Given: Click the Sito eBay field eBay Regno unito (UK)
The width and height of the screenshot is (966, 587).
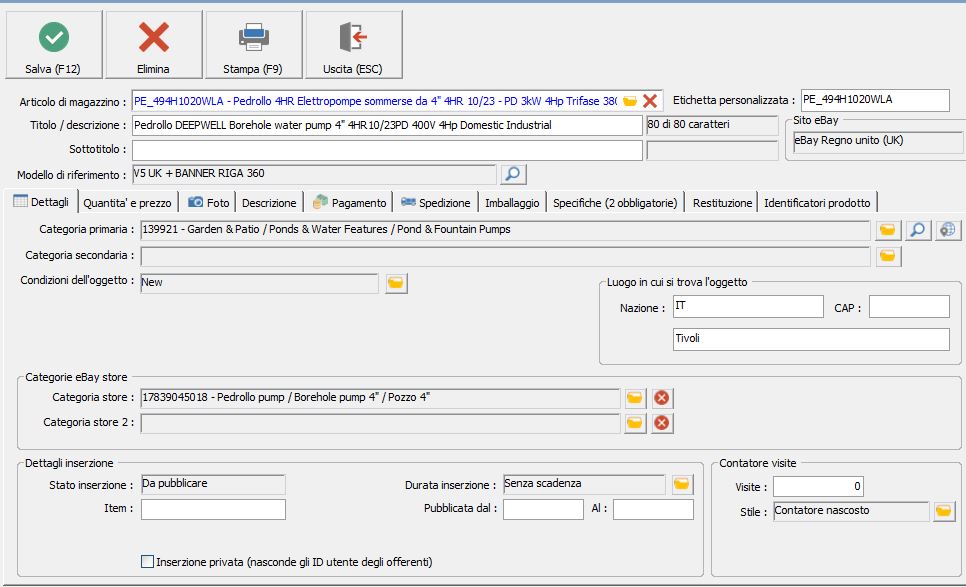Looking at the screenshot, I should (x=878, y=141).
